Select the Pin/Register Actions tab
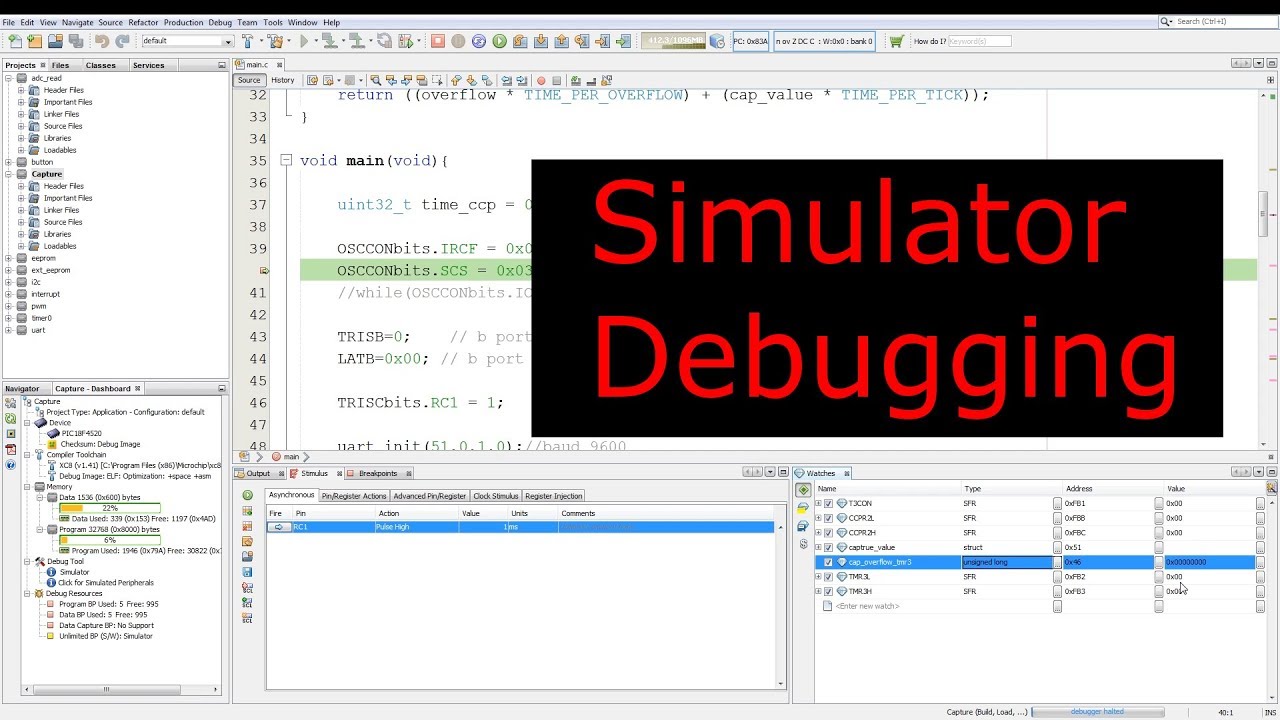This screenshot has width=1280, height=720. 353,496
